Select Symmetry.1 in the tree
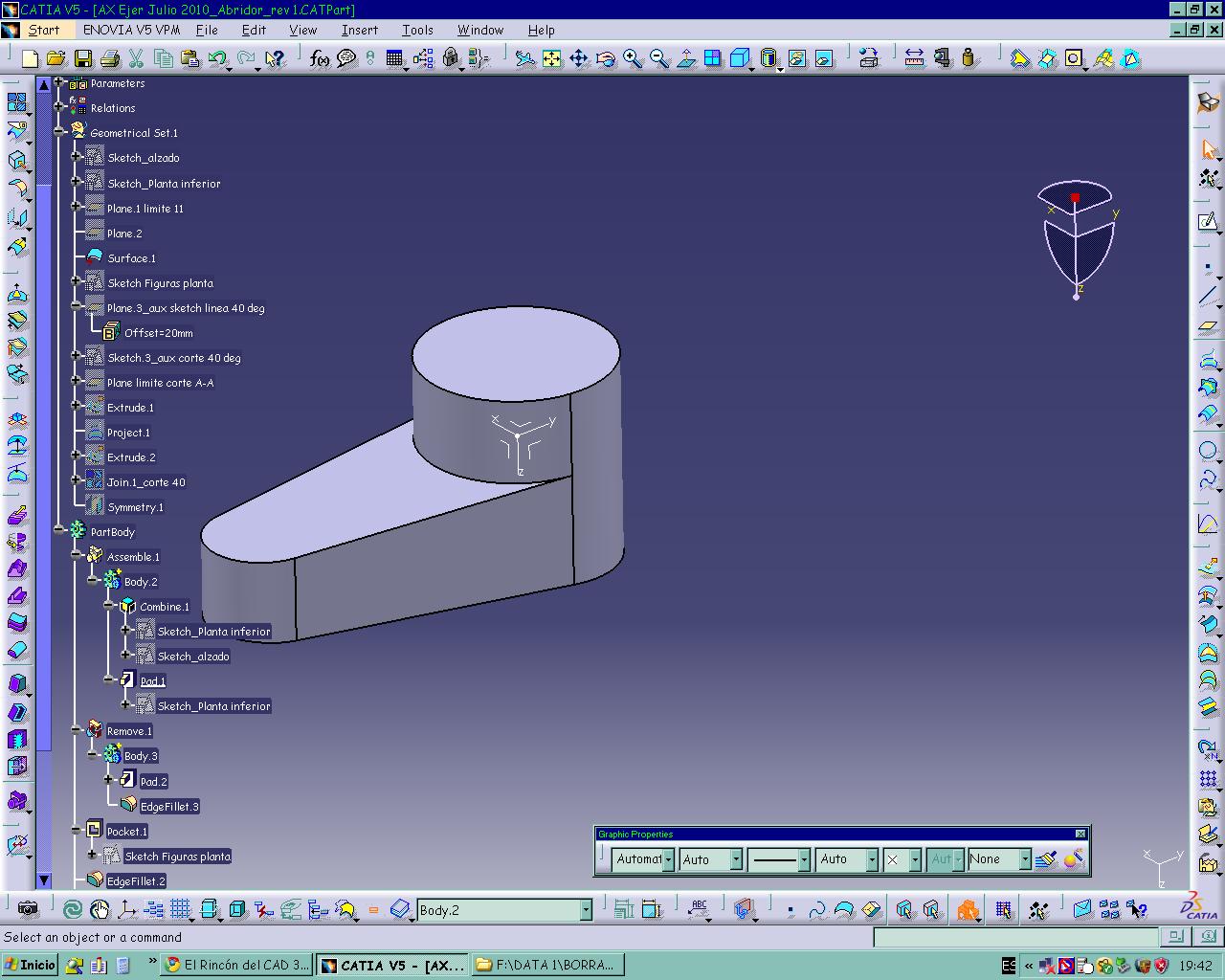The height and width of the screenshot is (980, 1225). coord(135,507)
